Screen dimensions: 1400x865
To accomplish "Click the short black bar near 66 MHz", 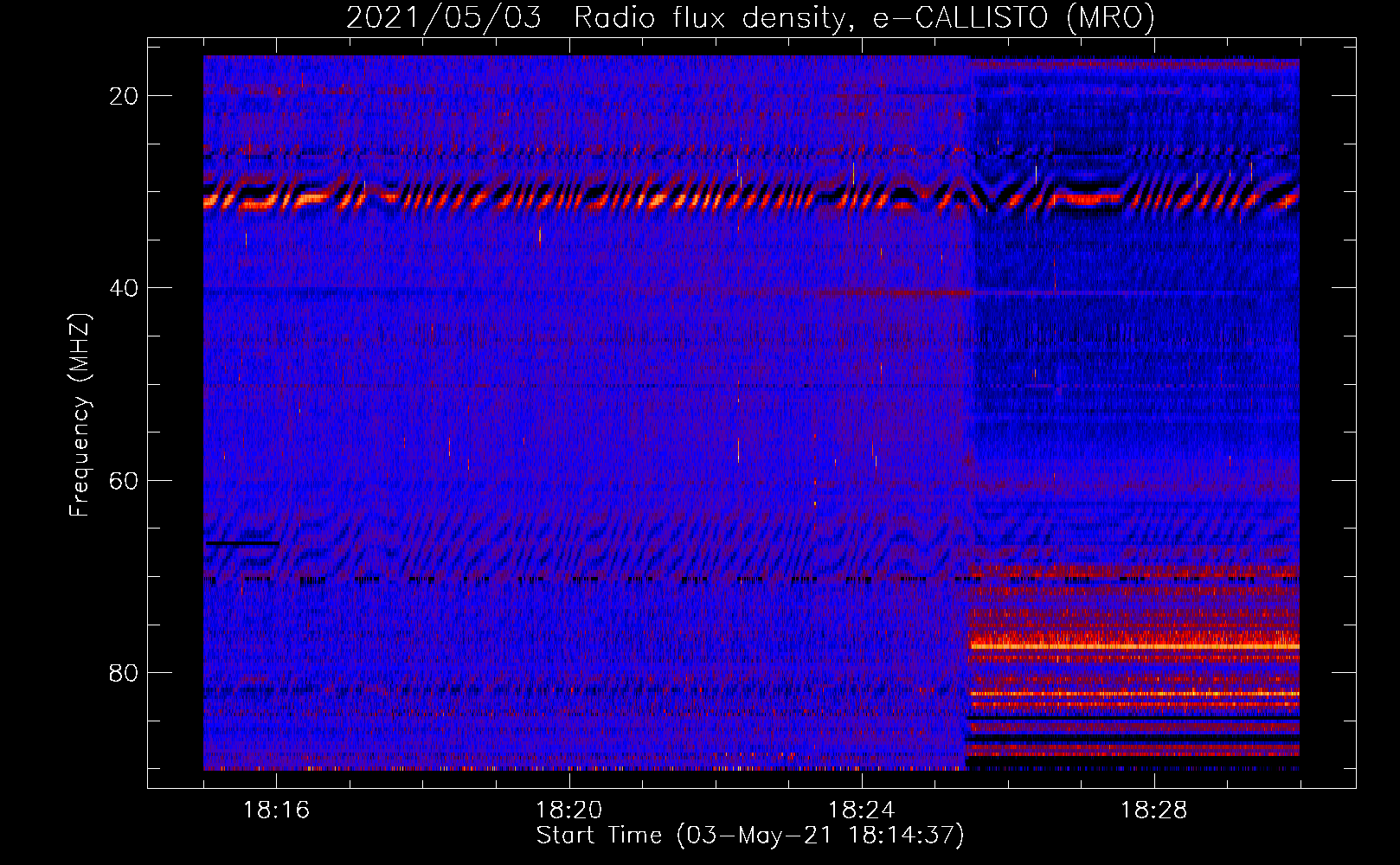I will 242,542.
